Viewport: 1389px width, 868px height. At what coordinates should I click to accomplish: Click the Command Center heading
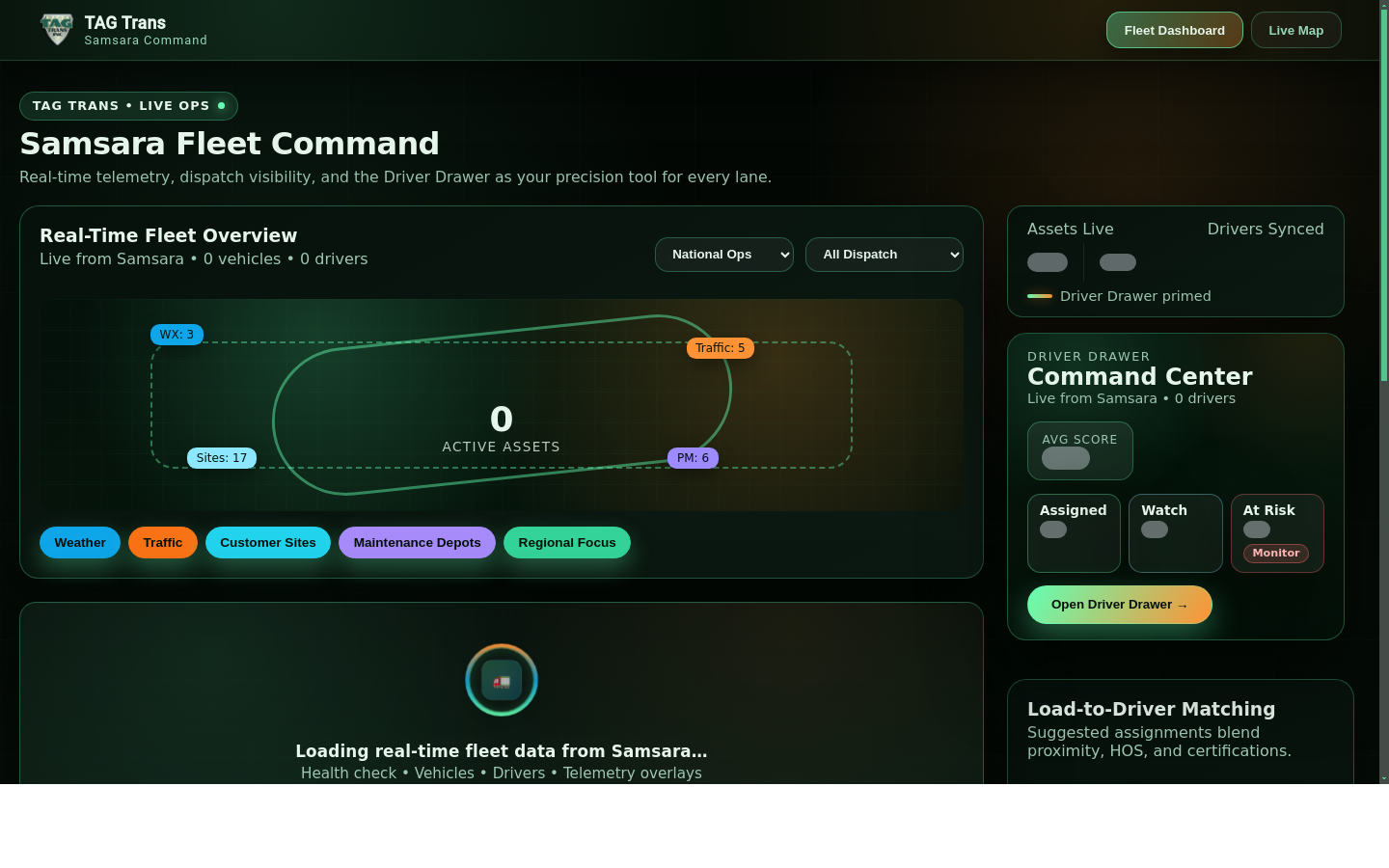click(x=1140, y=377)
